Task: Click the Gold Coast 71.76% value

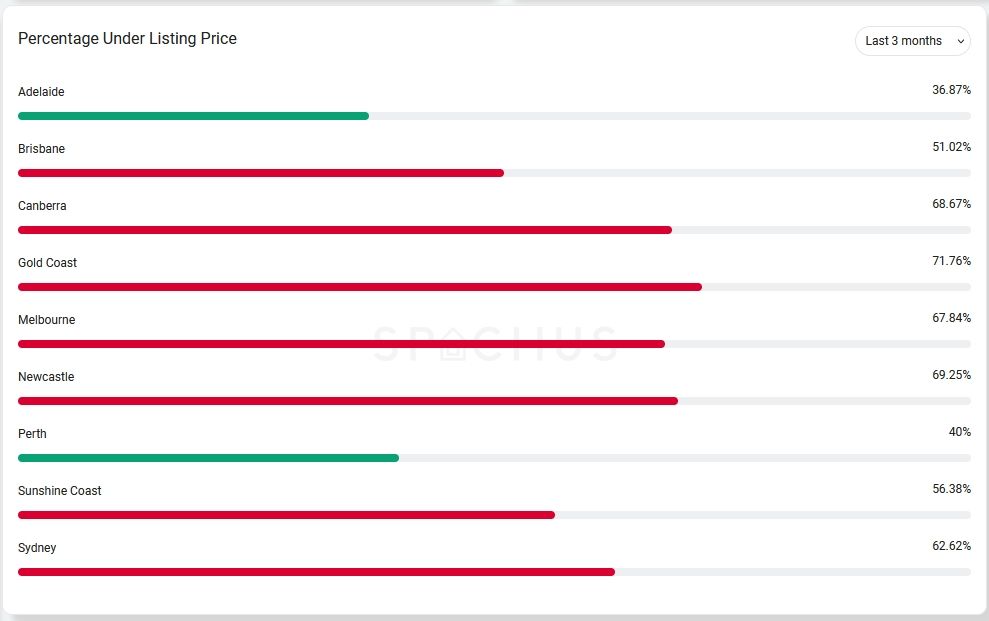Action: pyautogui.click(x=951, y=261)
